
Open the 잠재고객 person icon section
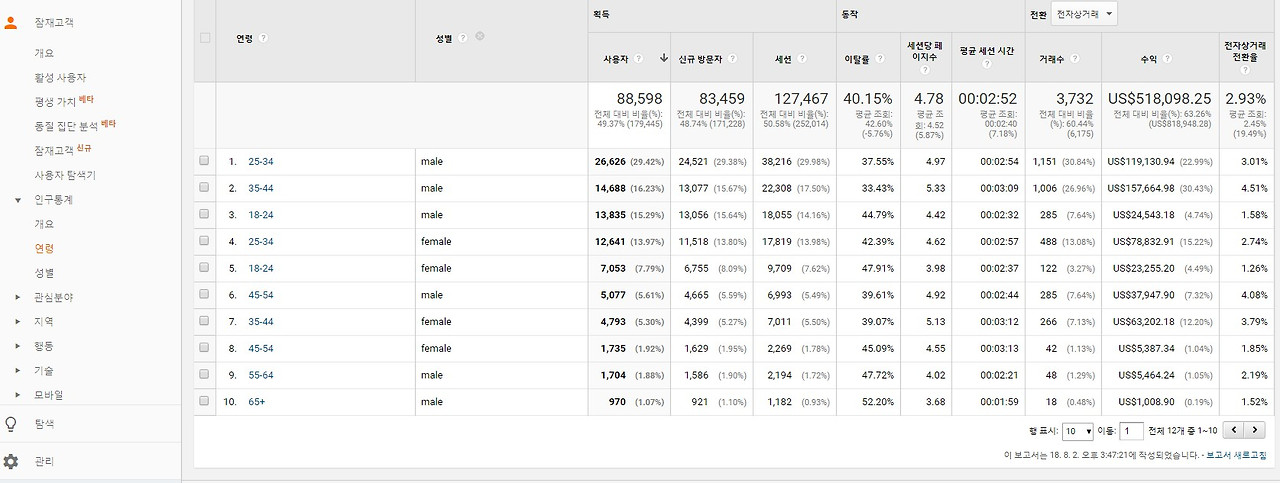tap(11, 22)
